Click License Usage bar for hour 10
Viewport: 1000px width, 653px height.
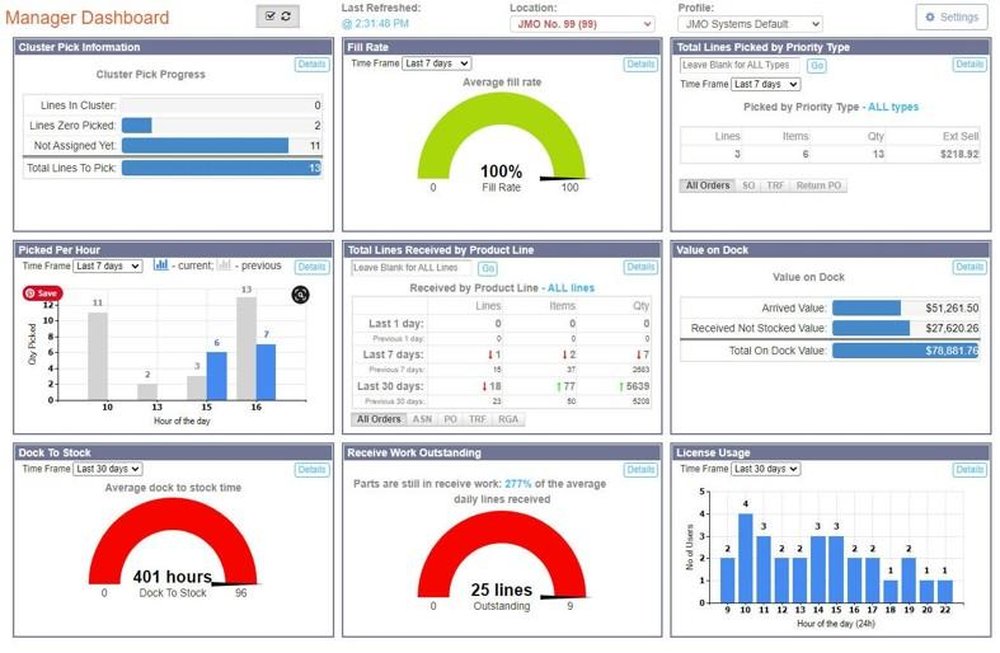tap(746, 558)
